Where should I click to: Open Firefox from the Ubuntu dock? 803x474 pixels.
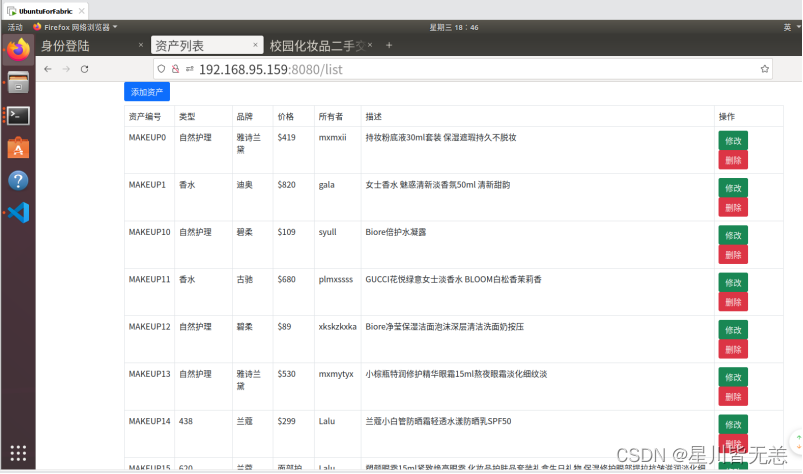tap(18, 50)
